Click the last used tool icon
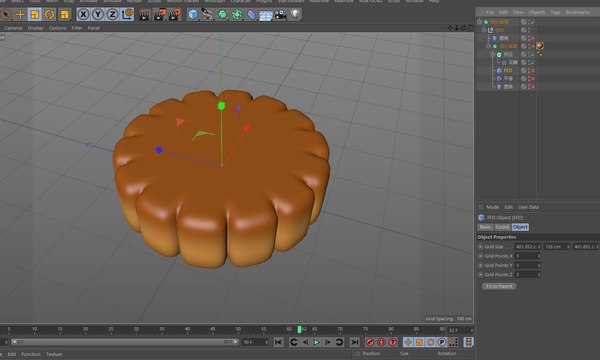 point(64,15)
